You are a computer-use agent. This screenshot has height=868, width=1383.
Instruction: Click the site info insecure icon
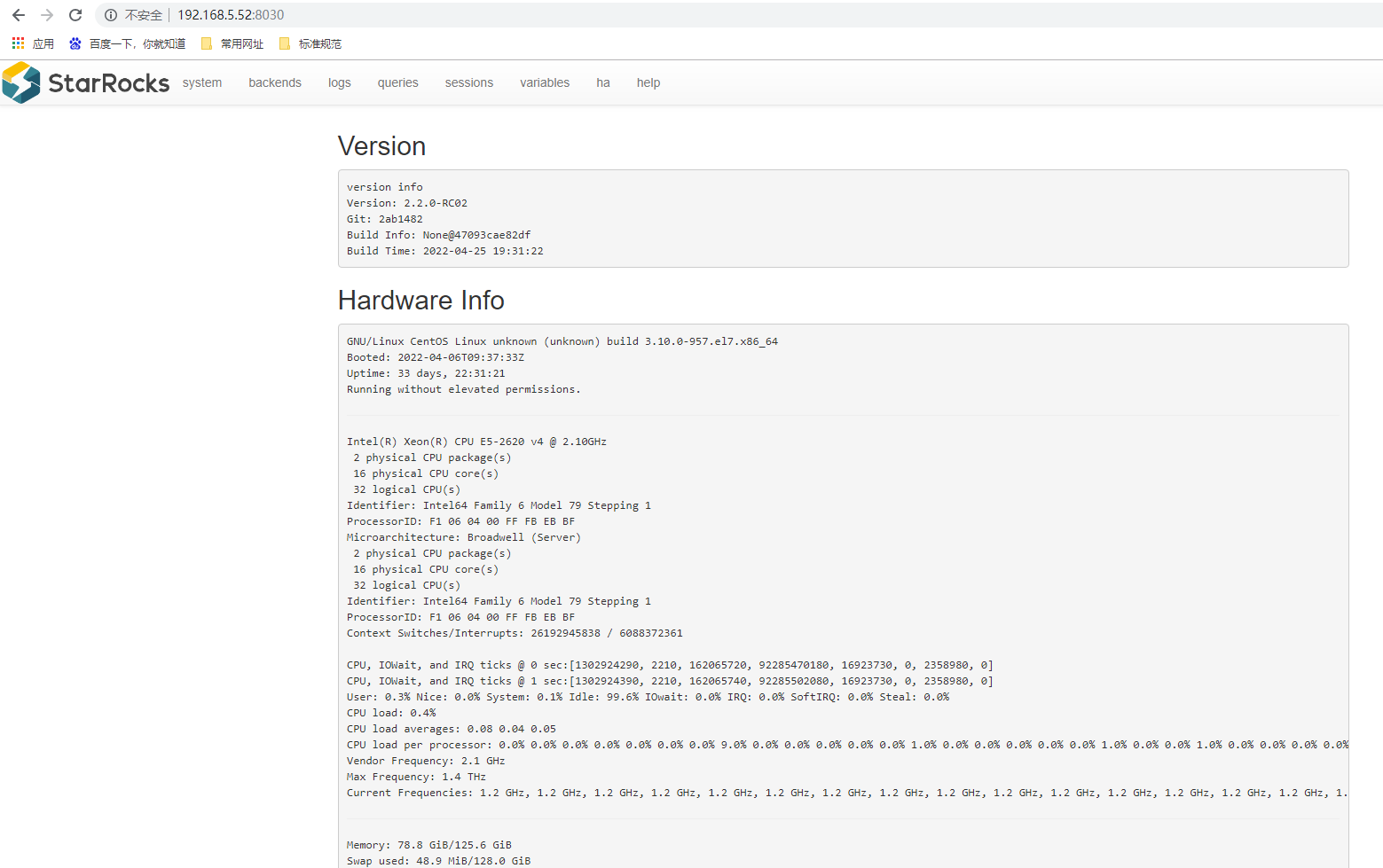111,15
